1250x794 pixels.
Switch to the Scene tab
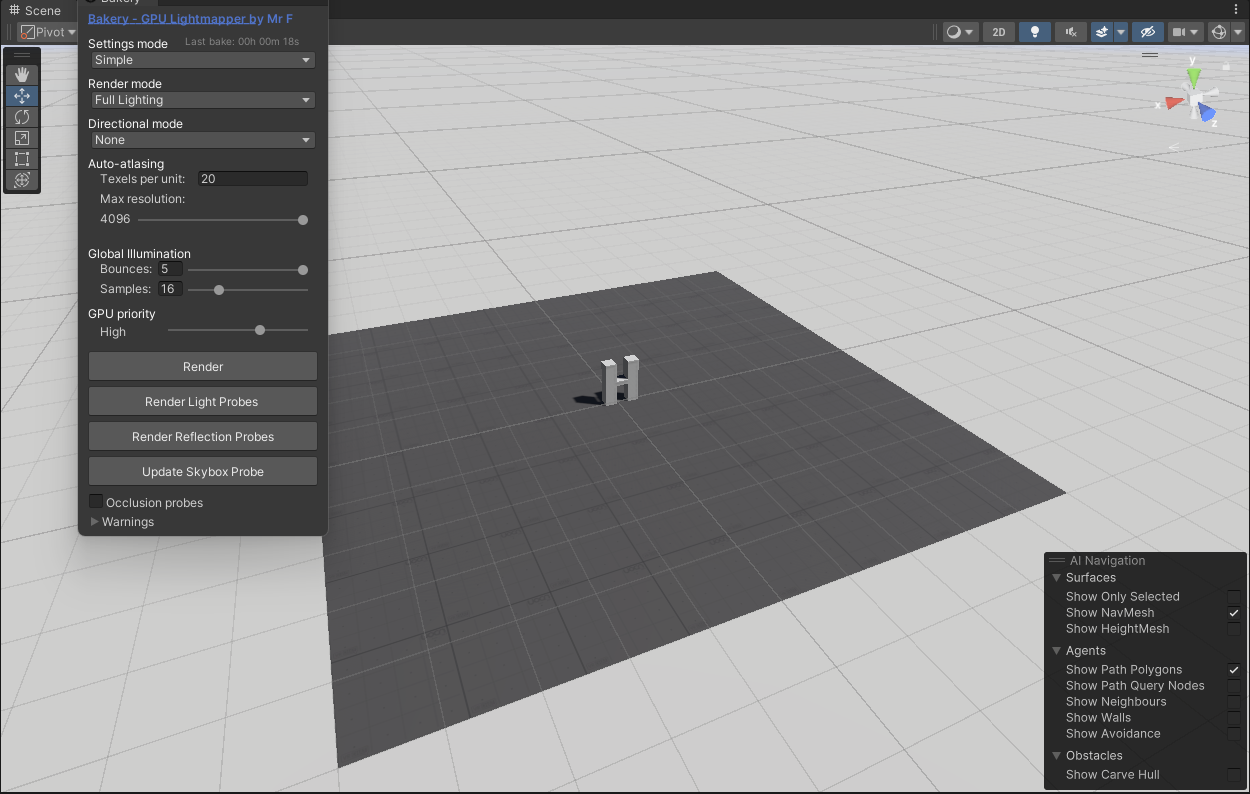click(x=36, y=10)
